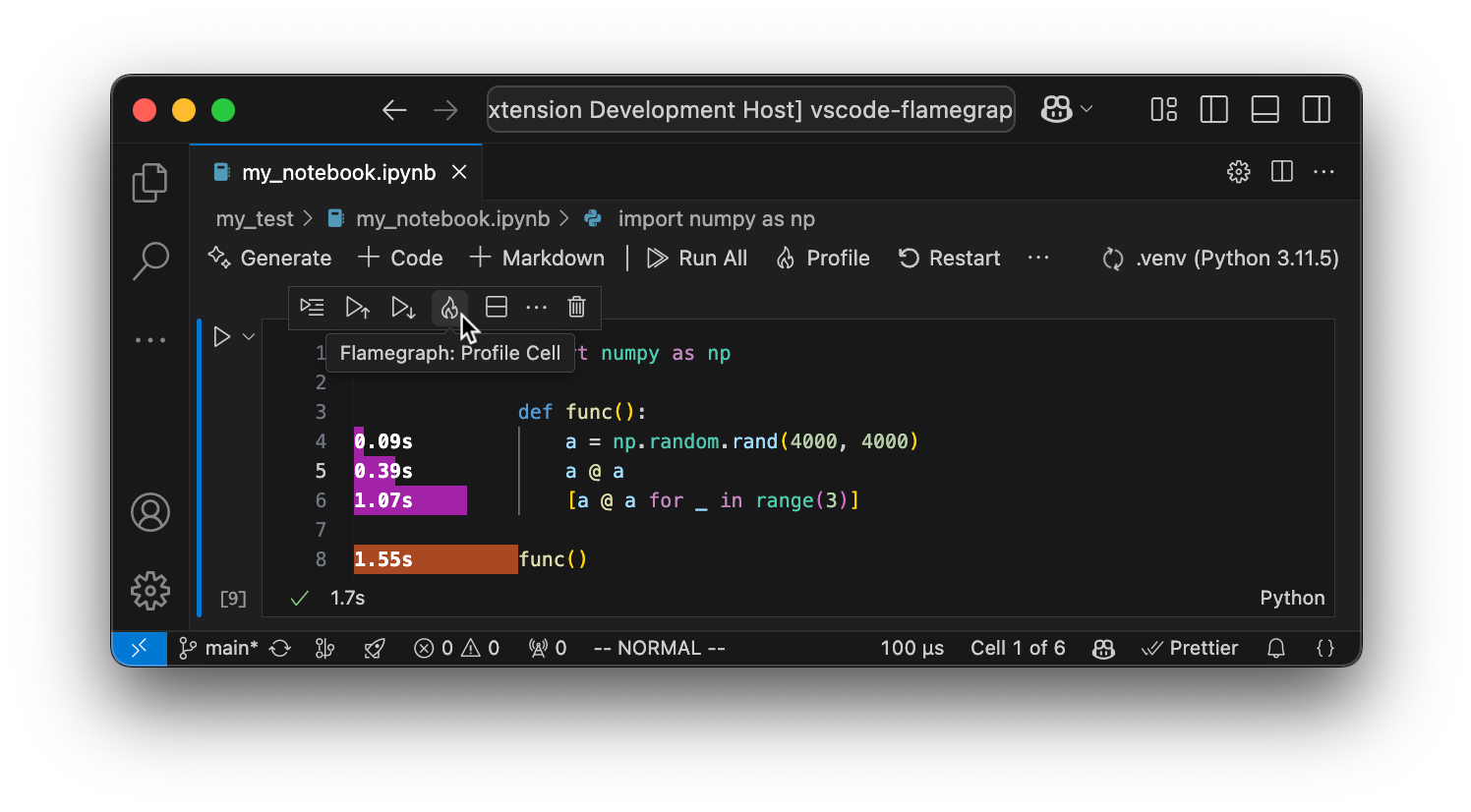Open breadcrumb item my_test
This screenshot has height=812, width=1471.
pyautogui.click(x=254, y=218)
